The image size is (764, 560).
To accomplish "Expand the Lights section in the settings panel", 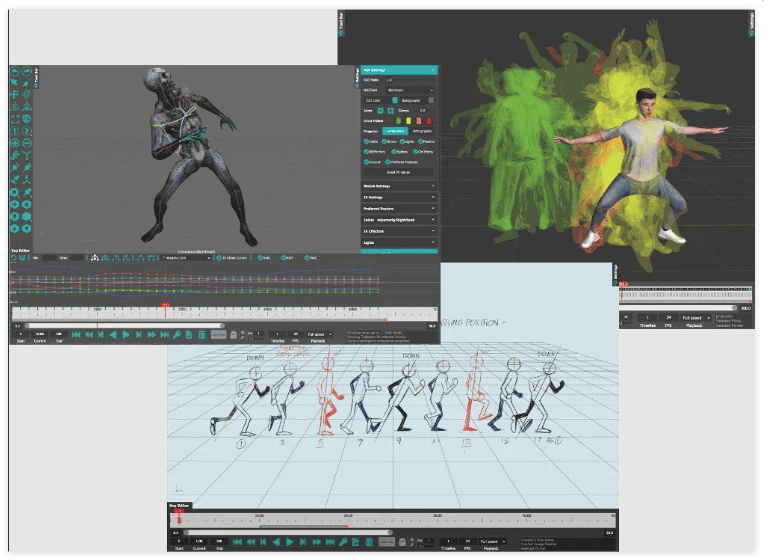I will pyautogui.click(x=399, y=242).
